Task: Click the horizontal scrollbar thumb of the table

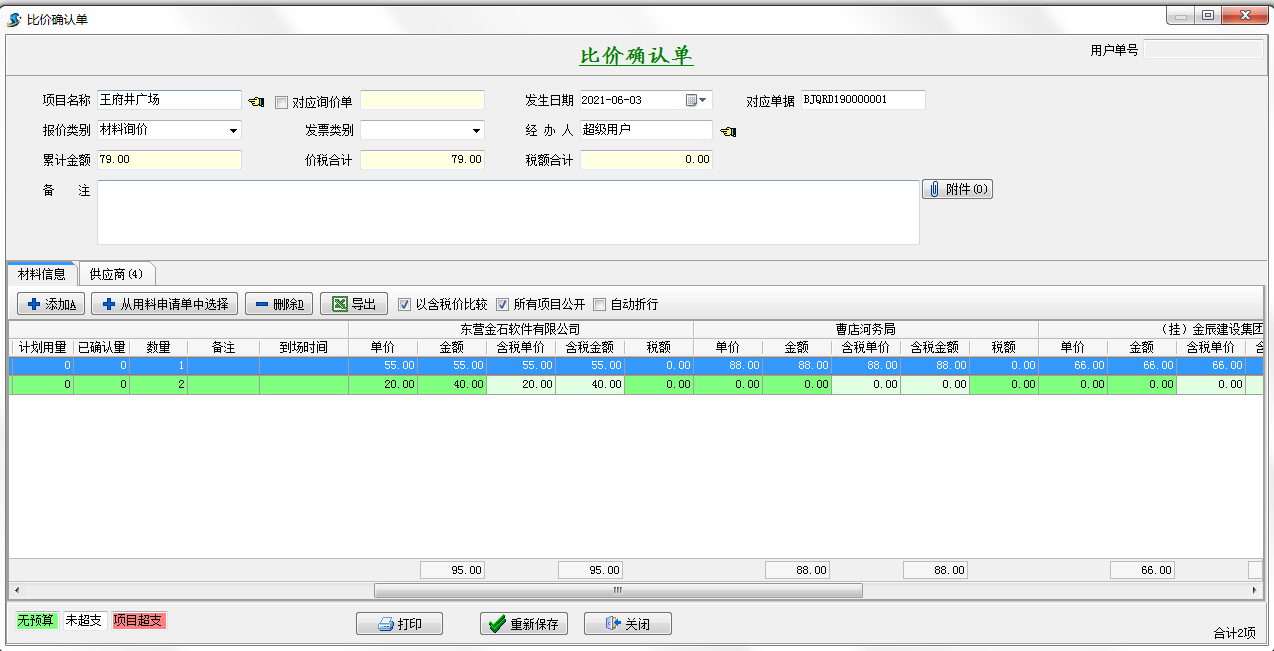Action: click(617, 590)
